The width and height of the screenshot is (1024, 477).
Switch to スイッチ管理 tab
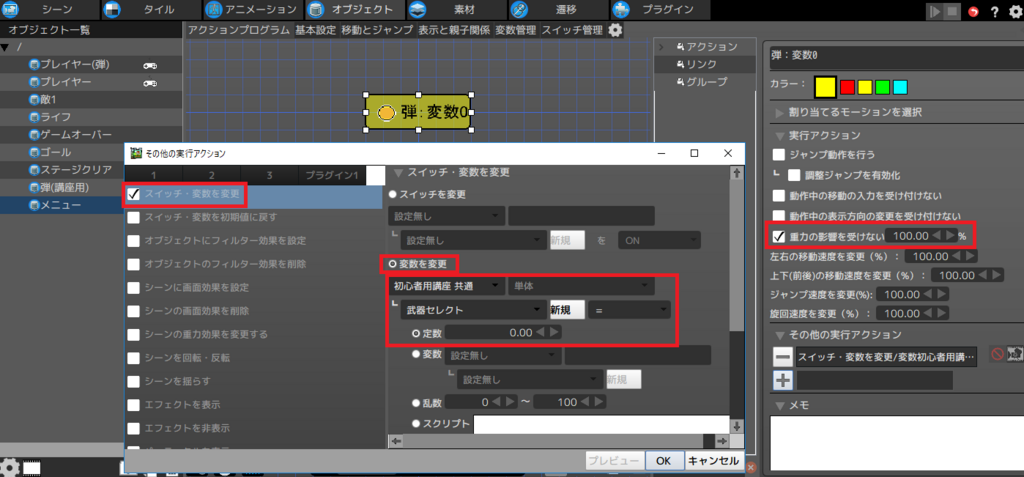click(572, 30)
